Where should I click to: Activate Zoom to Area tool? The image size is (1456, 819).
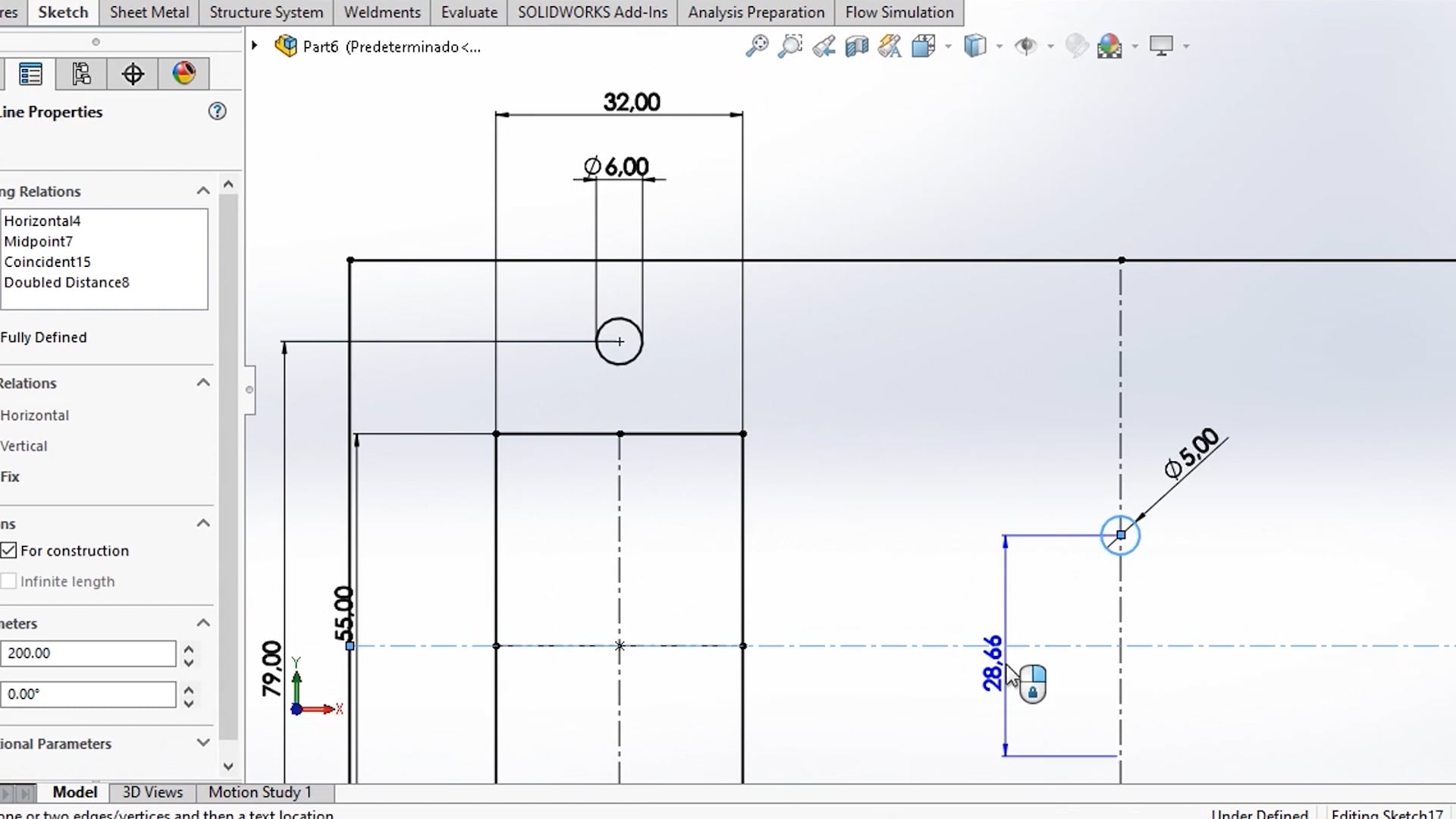click(x=791, y=45)
